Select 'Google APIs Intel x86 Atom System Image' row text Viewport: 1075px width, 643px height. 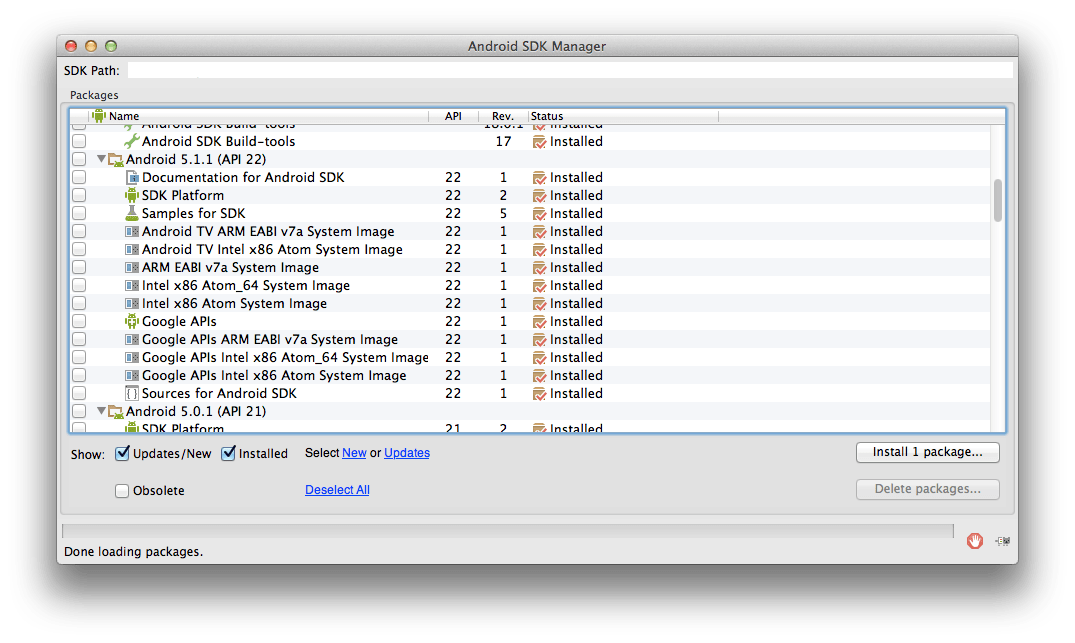coord(274,376)
